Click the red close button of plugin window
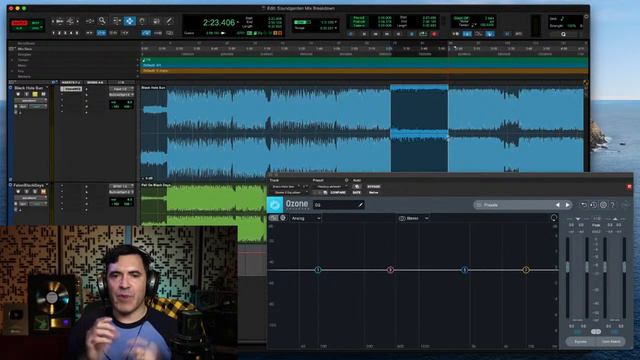 coord(629,187)
